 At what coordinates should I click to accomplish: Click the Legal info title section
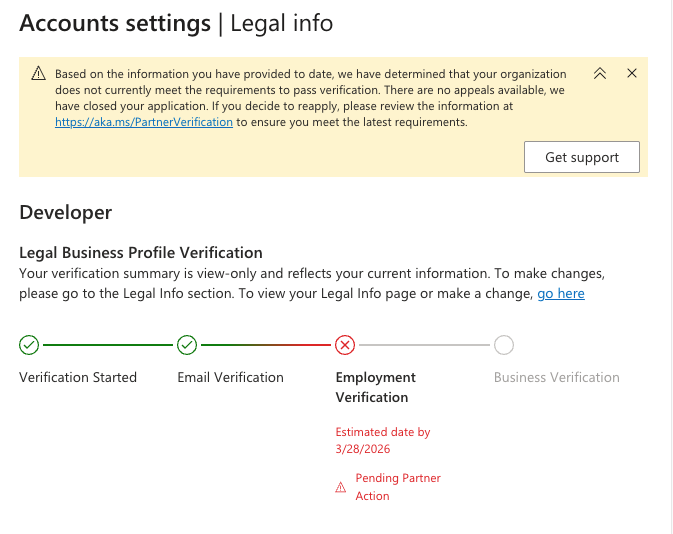coord(282,22)
